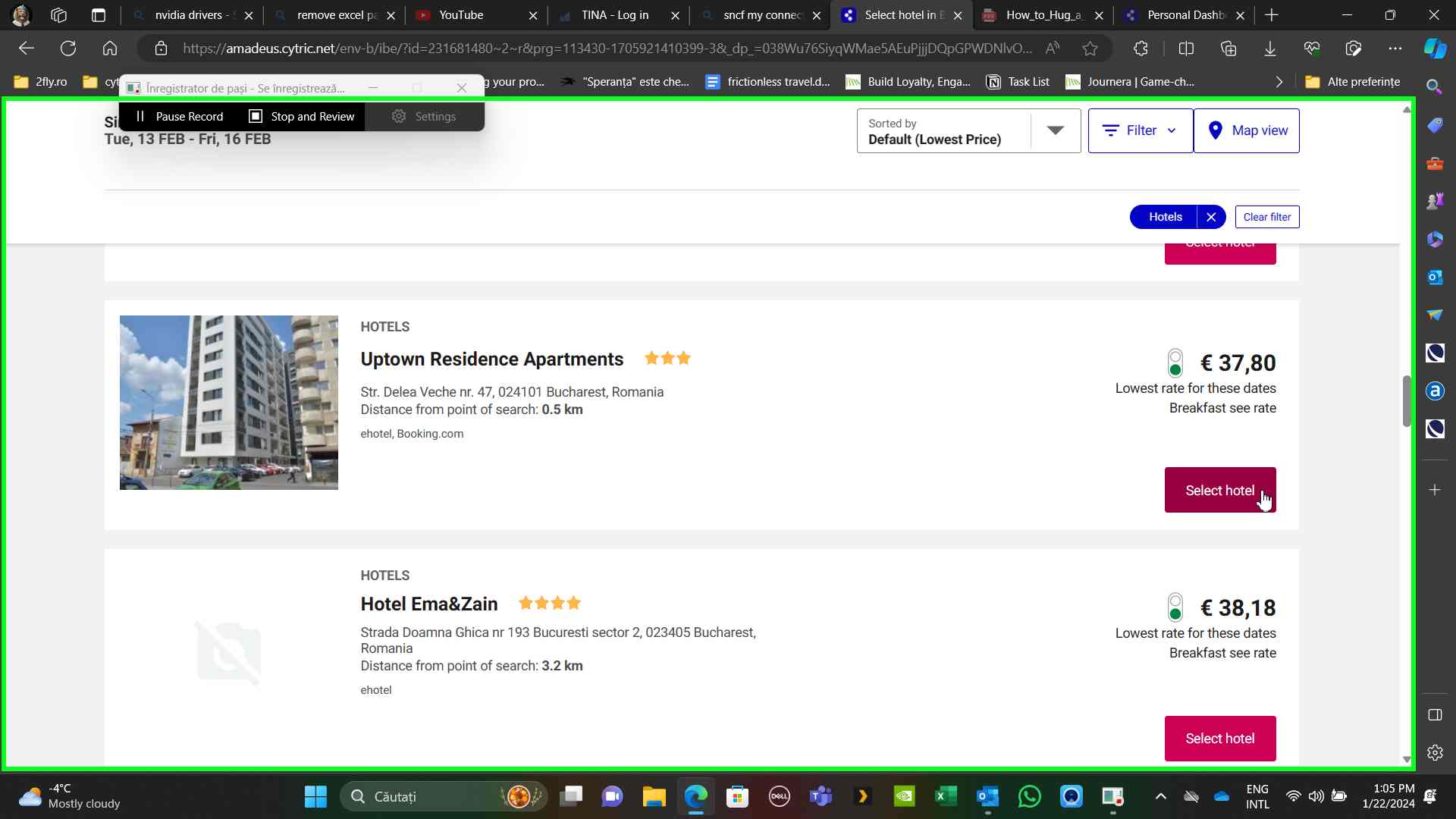Open Browser essentials

click(1312, 49)
